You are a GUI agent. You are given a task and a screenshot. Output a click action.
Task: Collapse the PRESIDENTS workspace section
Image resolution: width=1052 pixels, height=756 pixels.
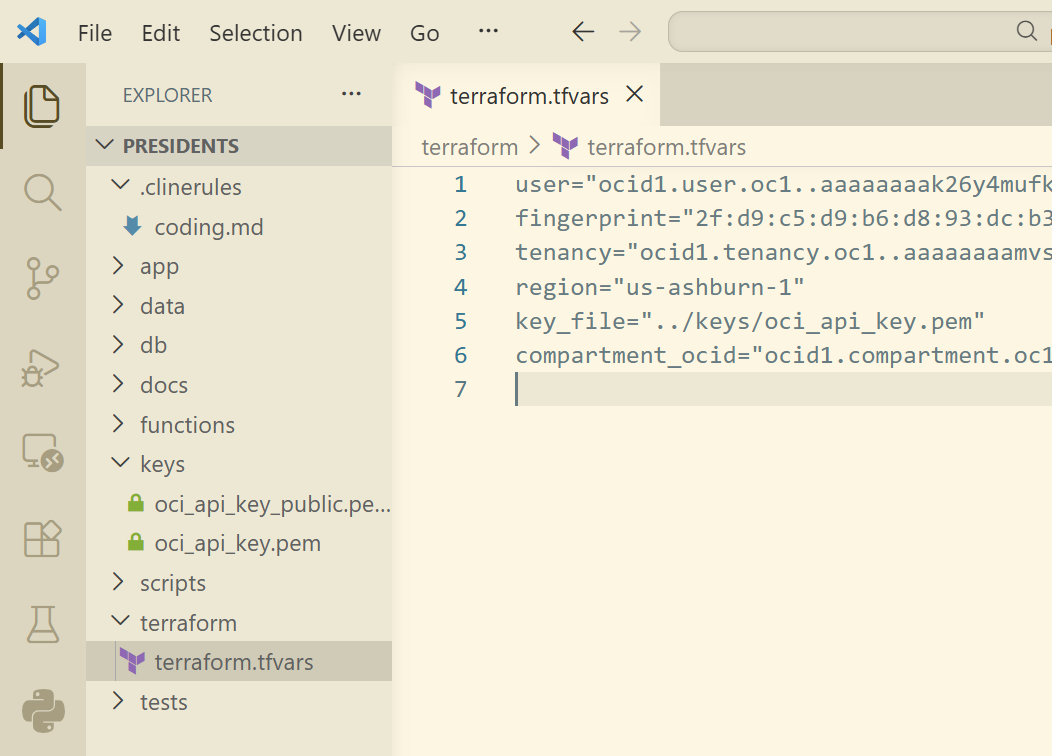click(x=180, y=146)
